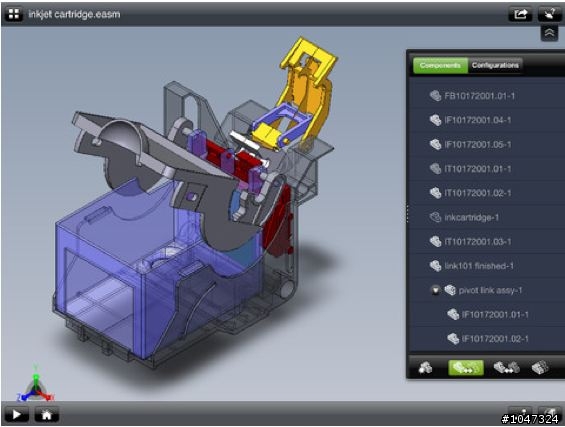The height and width of the screenshot is (427, 565).
Task: Select the IT10172001.02-1 row
Action: pos(488,193)
